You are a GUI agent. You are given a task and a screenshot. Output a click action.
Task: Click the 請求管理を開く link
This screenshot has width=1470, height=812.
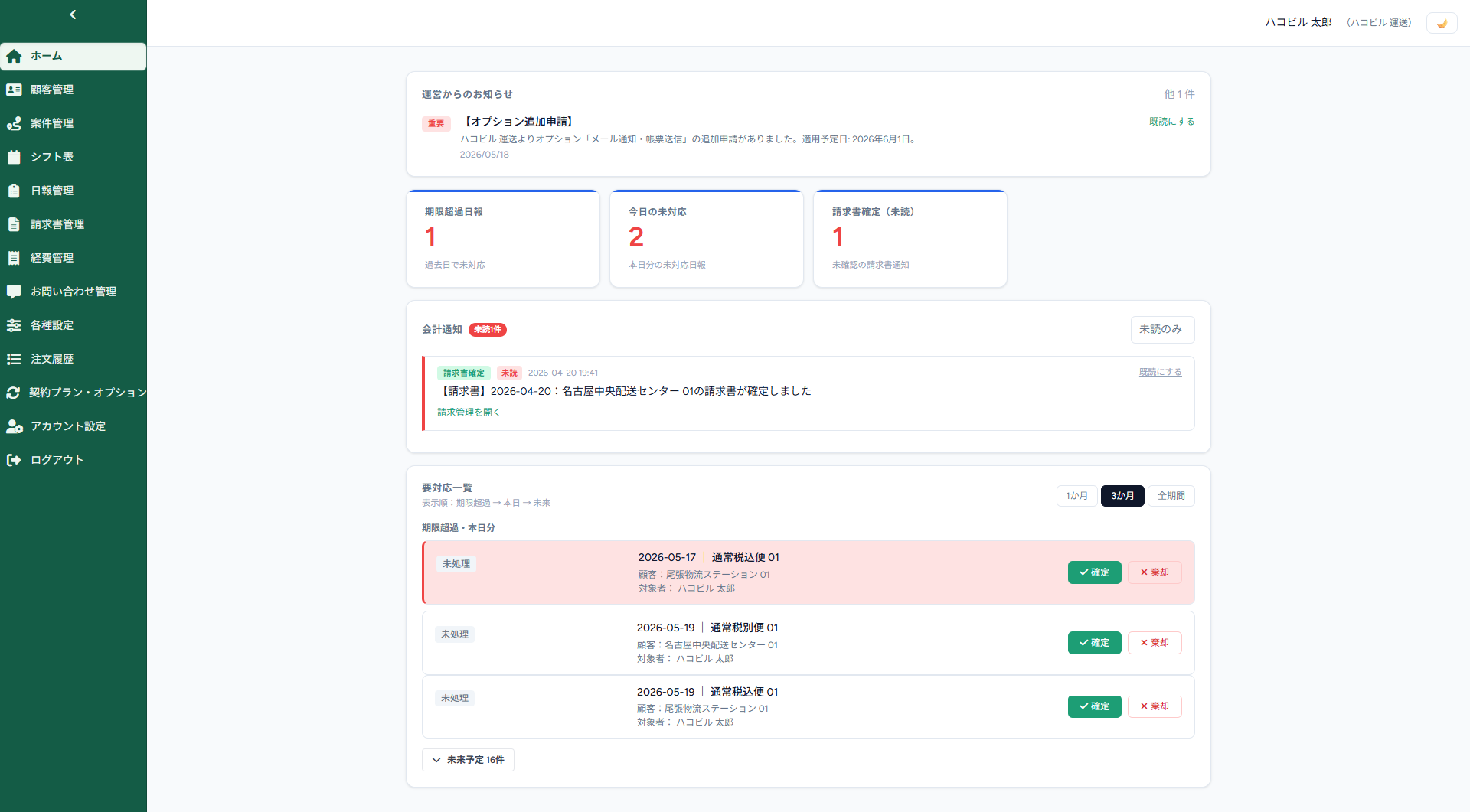coord(469,413)
